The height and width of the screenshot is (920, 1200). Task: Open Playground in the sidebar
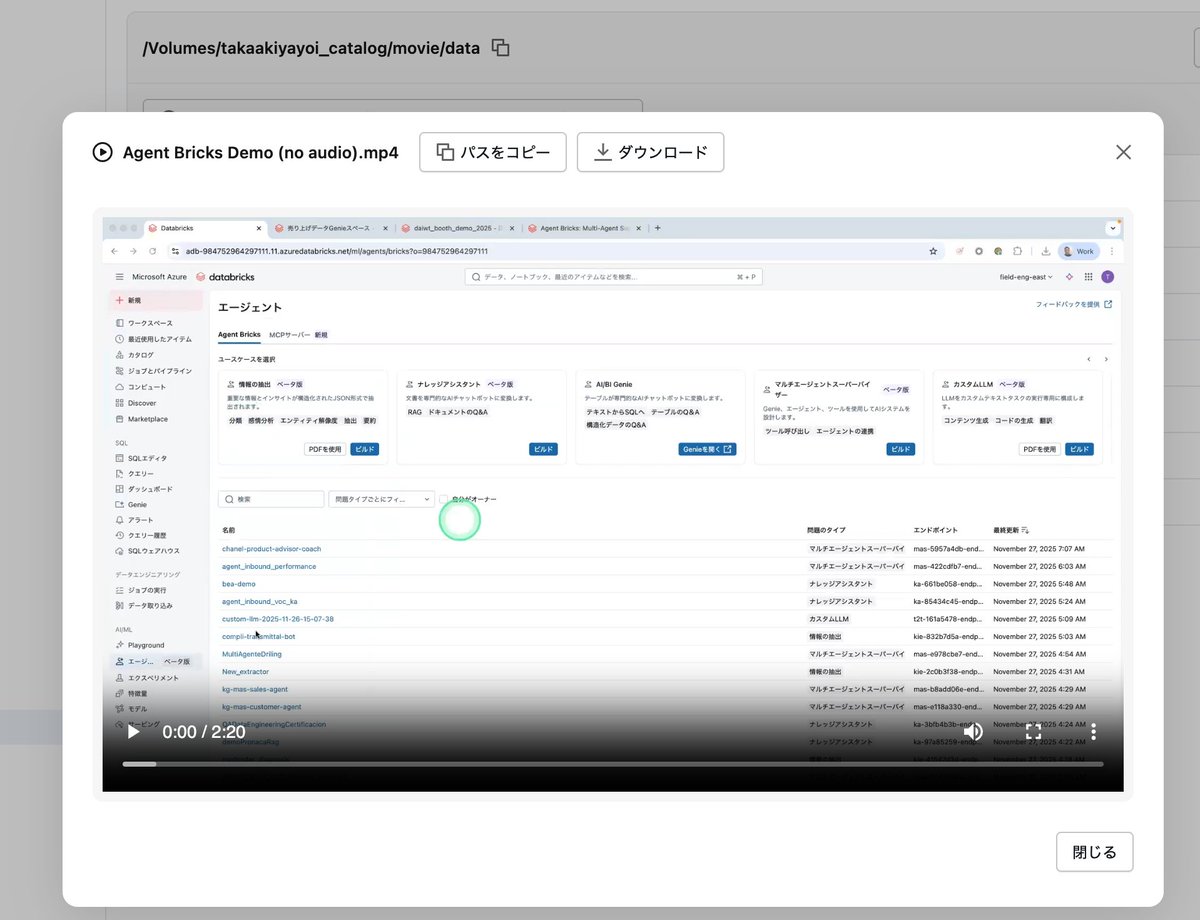point(140,645)
